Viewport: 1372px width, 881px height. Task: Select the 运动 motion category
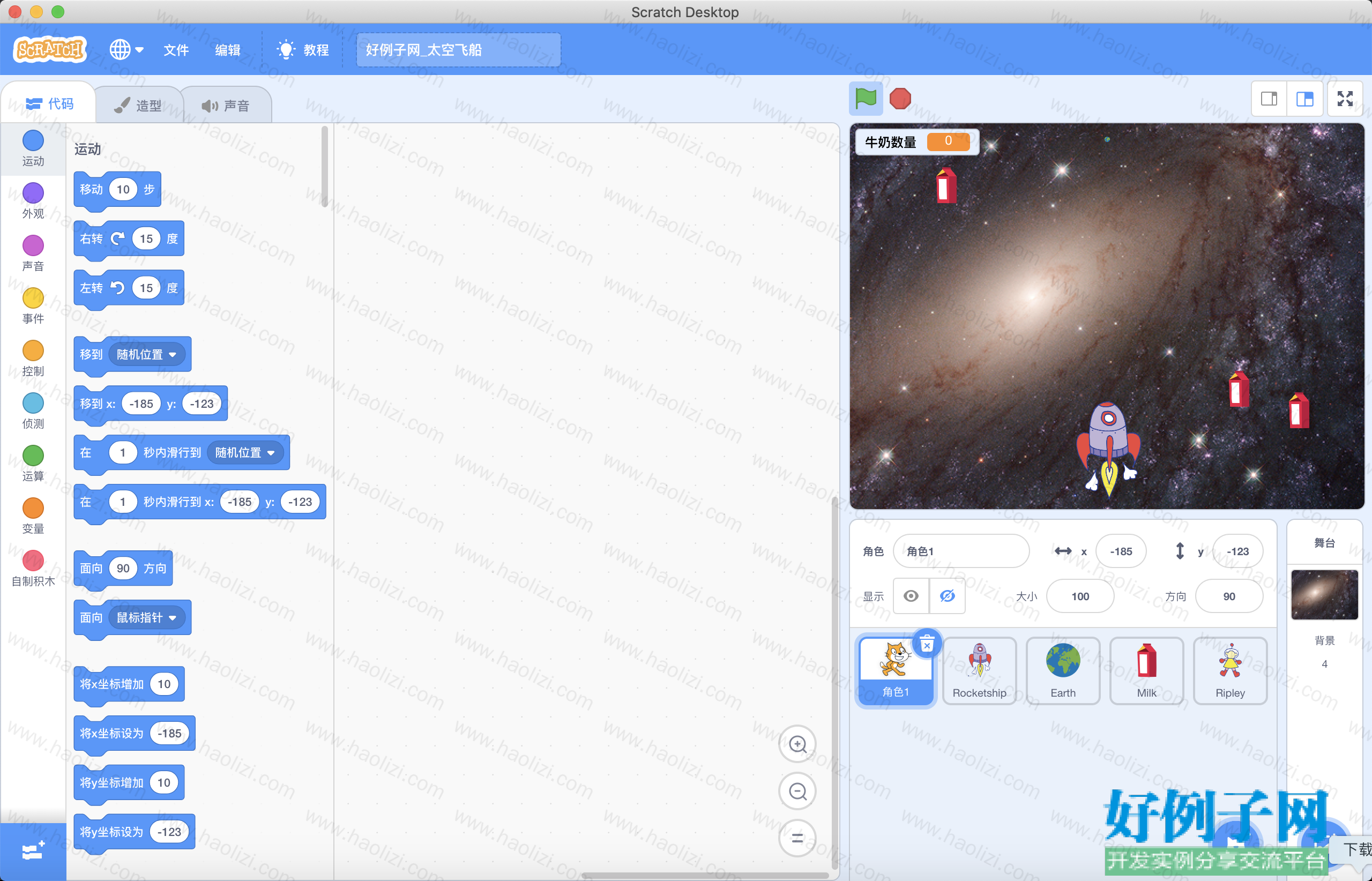[33, 148]
